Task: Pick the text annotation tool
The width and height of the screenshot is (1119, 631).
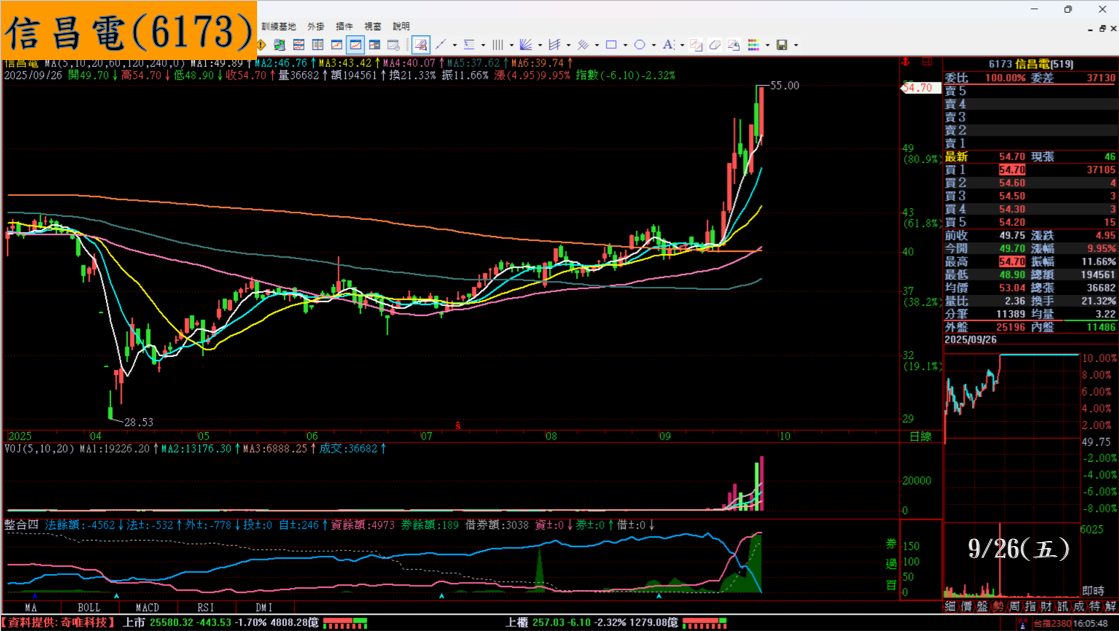Action: coord(668,45)
